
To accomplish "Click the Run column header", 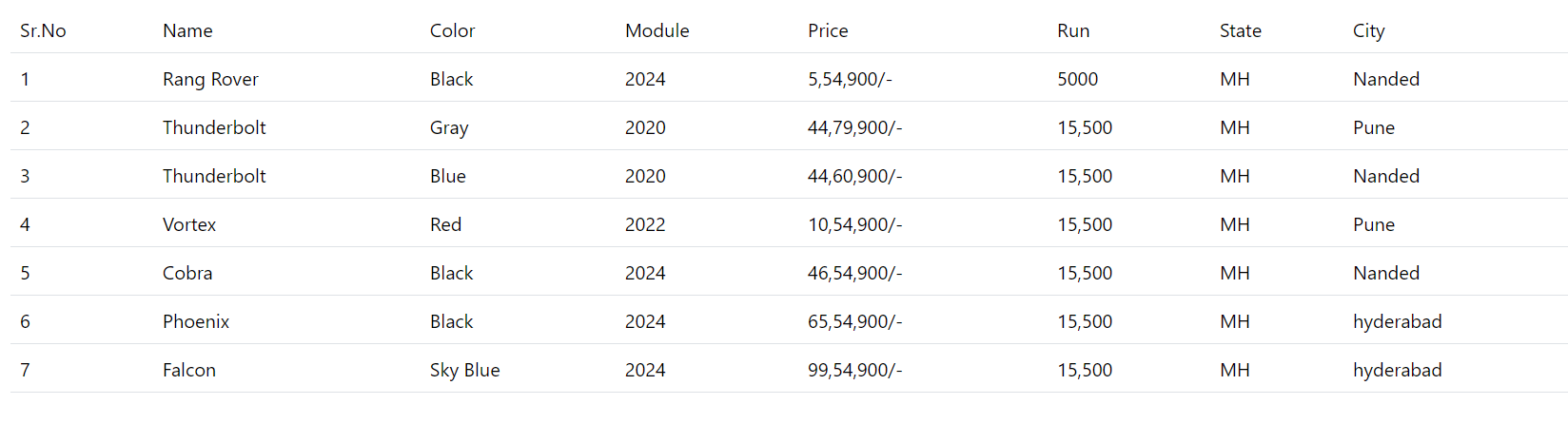I will coord(1073,30).
